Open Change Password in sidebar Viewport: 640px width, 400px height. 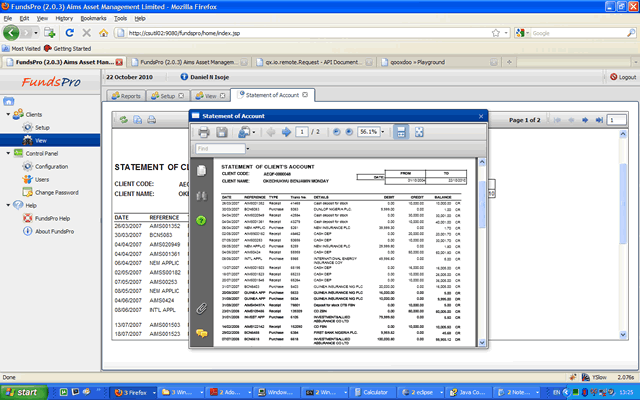[57, 192]
